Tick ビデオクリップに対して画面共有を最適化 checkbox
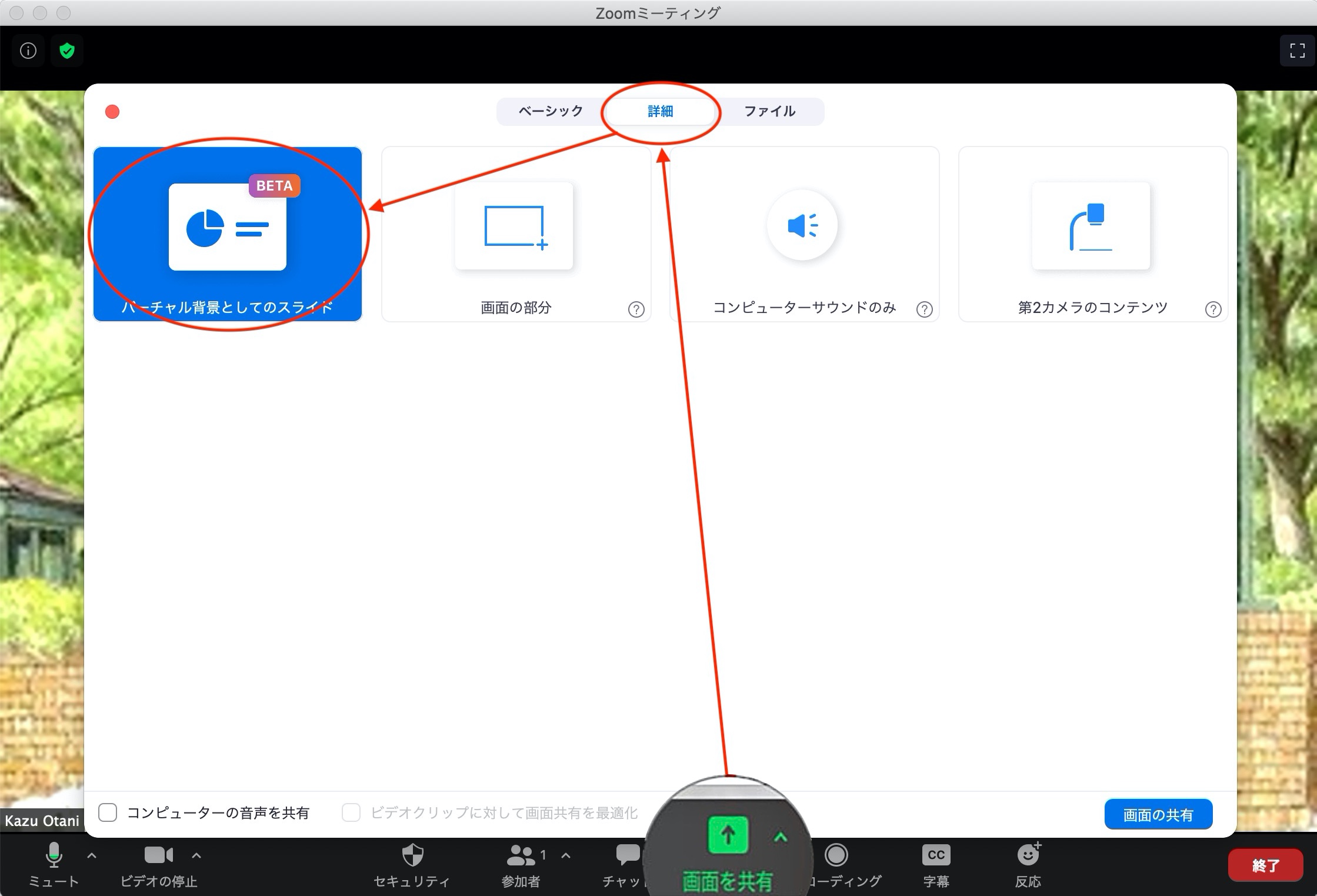 351,812
